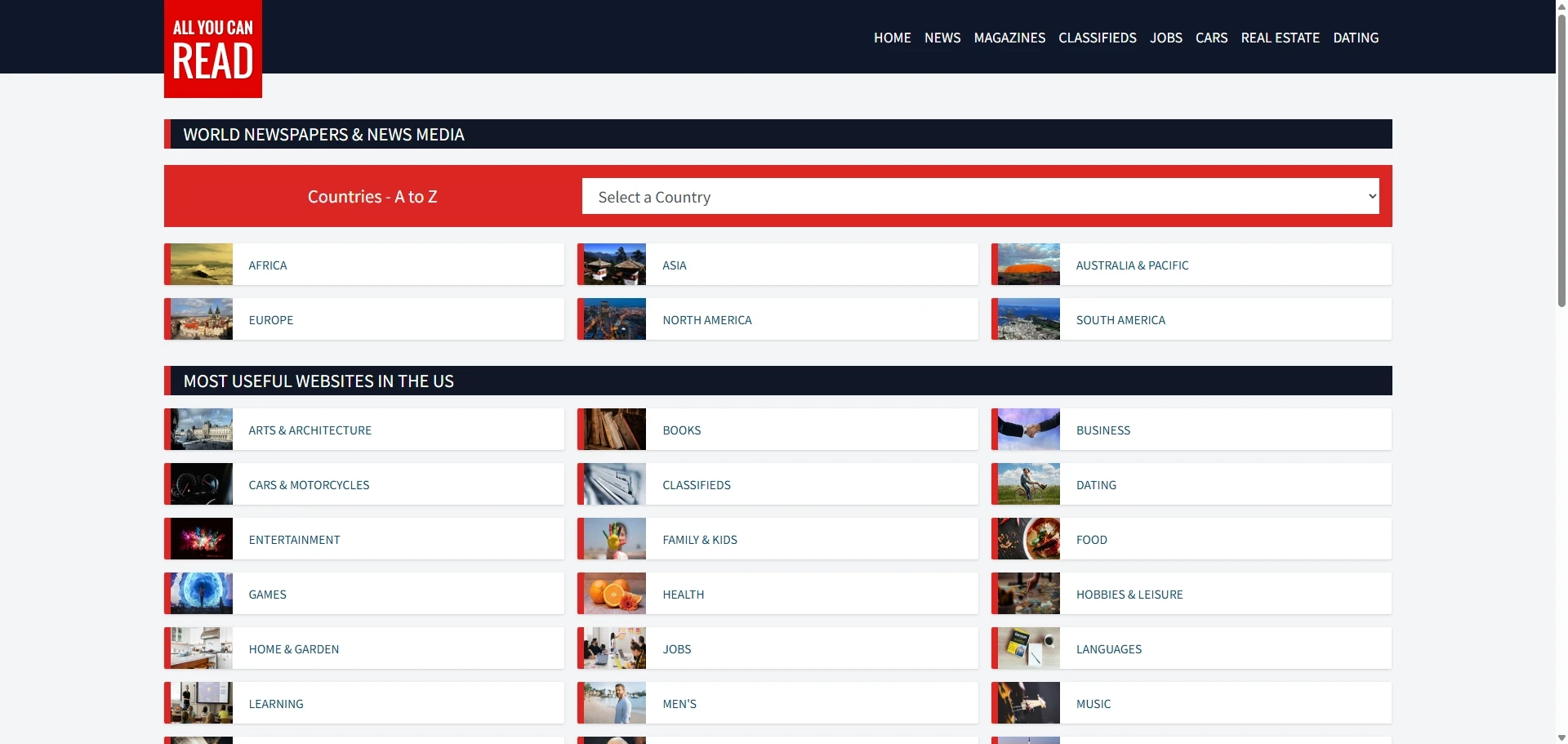Open Jobs in the top navigation bar
1568x744 pixels.
pos(1166,38)
